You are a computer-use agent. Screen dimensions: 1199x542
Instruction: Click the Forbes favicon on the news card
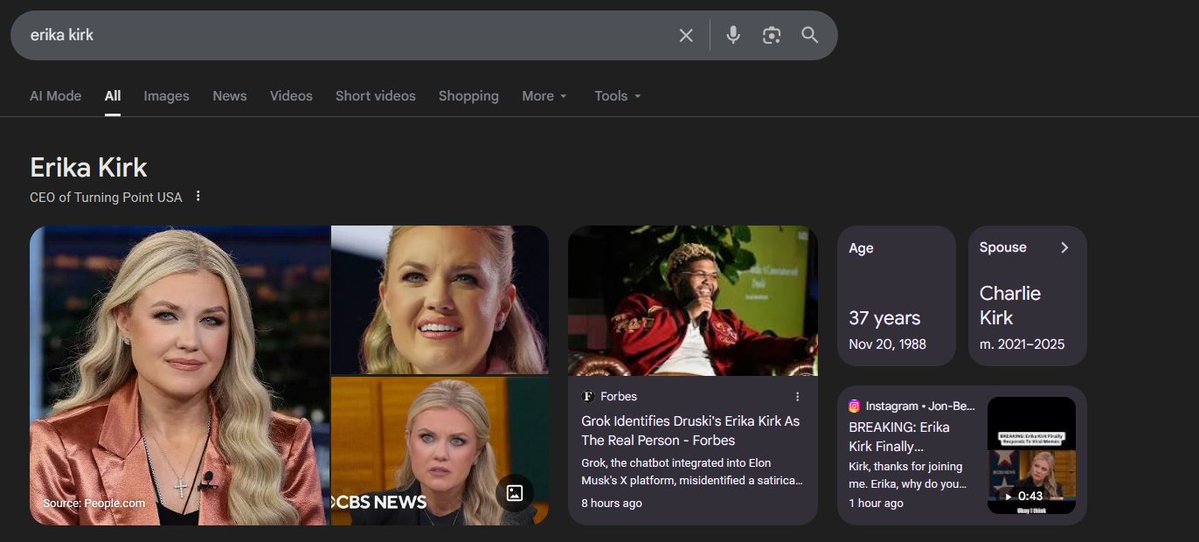[x=587, y=396]
